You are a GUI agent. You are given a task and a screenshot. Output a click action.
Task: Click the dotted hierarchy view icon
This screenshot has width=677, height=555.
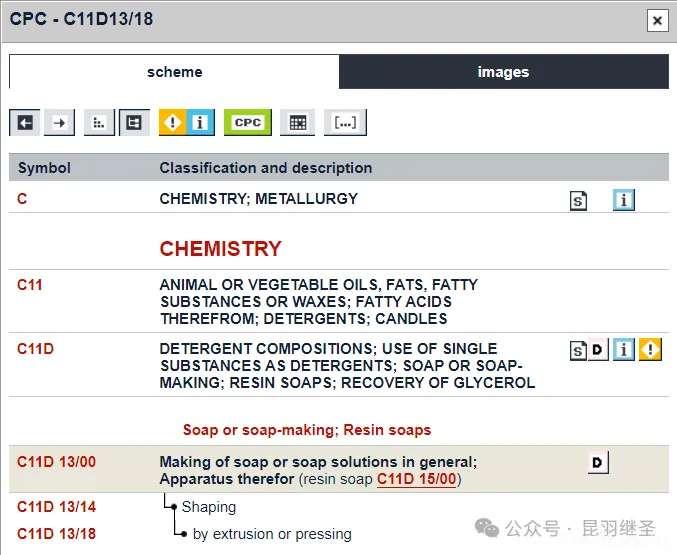click(99, 123)
